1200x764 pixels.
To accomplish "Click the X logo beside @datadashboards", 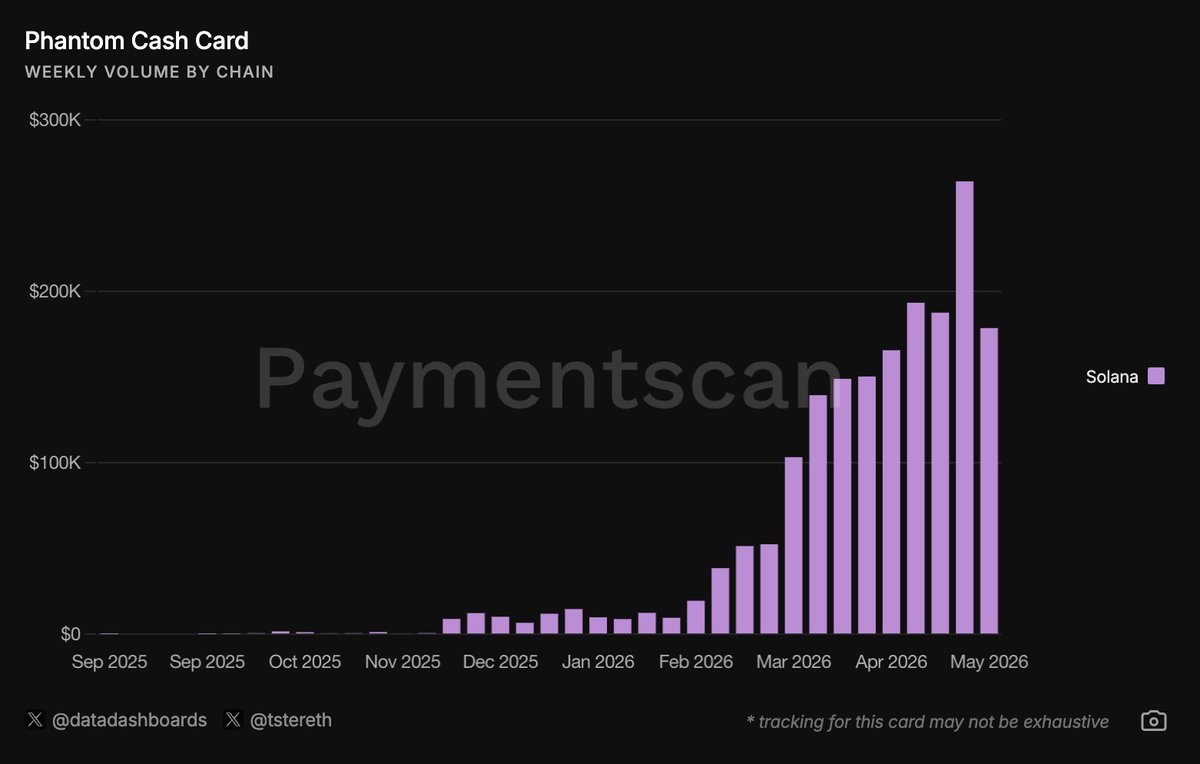I will (x=35, y=720).
